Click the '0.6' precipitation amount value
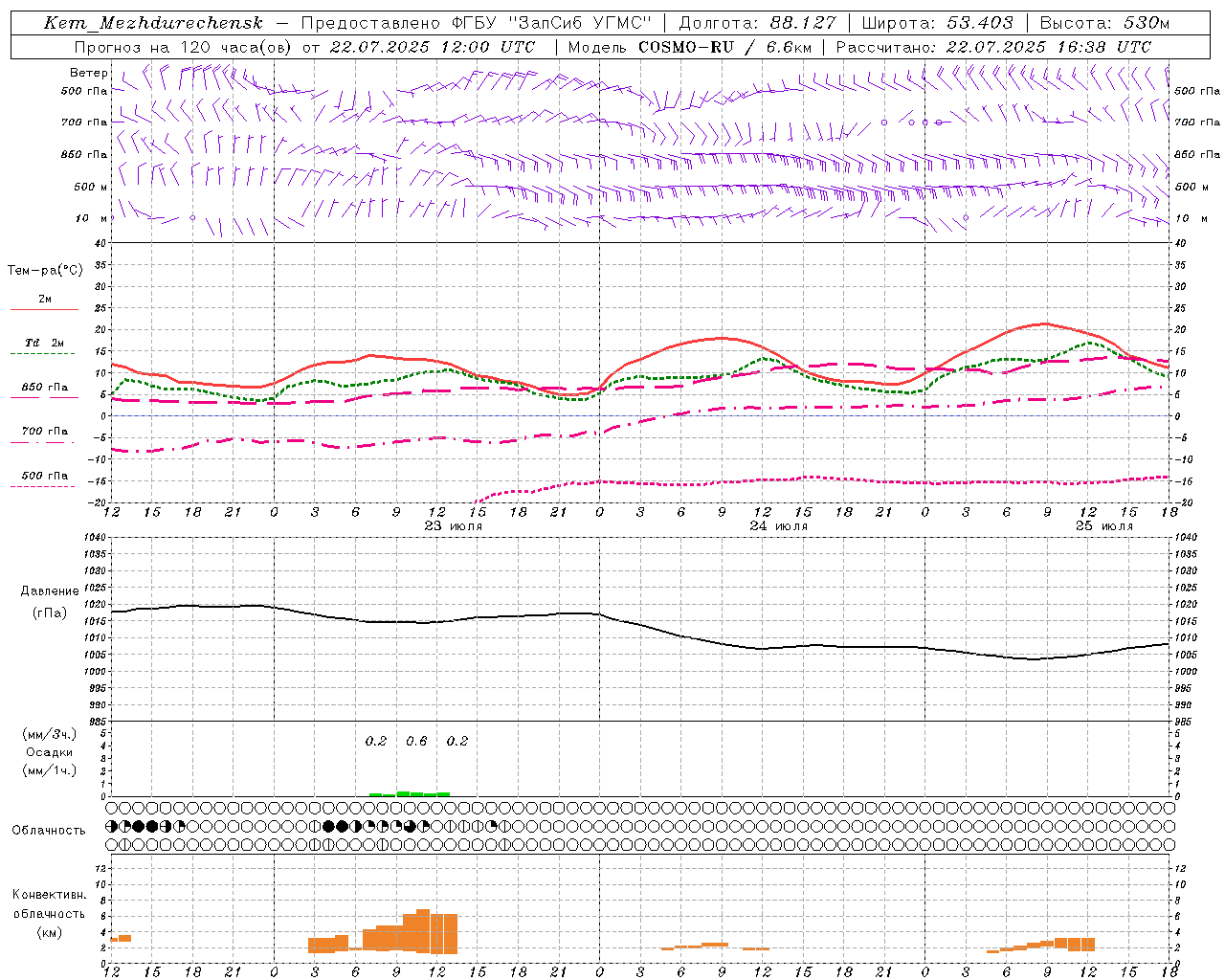 (416, 742)
